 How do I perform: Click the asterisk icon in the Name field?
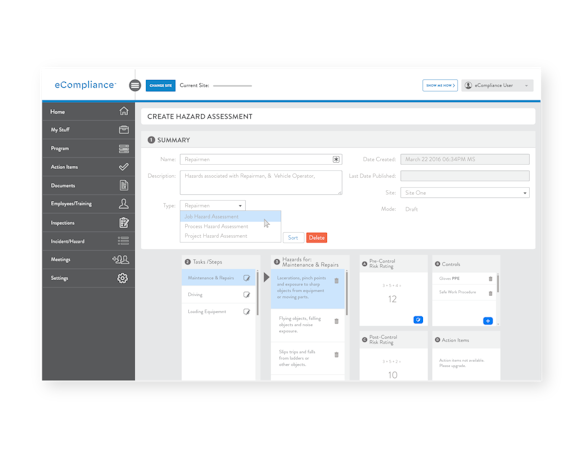click(336, 159)
